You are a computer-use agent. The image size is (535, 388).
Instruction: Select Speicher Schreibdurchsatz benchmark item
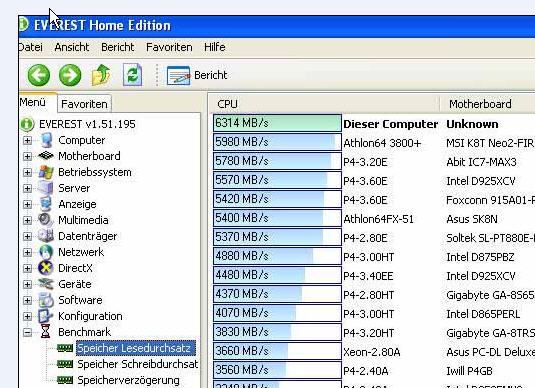click(x=138, y=364)
